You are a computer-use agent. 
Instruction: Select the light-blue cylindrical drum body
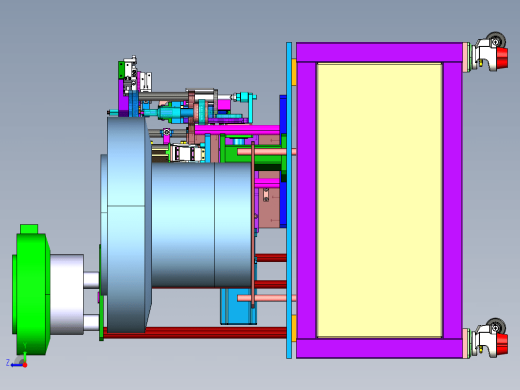click(201, 225)
